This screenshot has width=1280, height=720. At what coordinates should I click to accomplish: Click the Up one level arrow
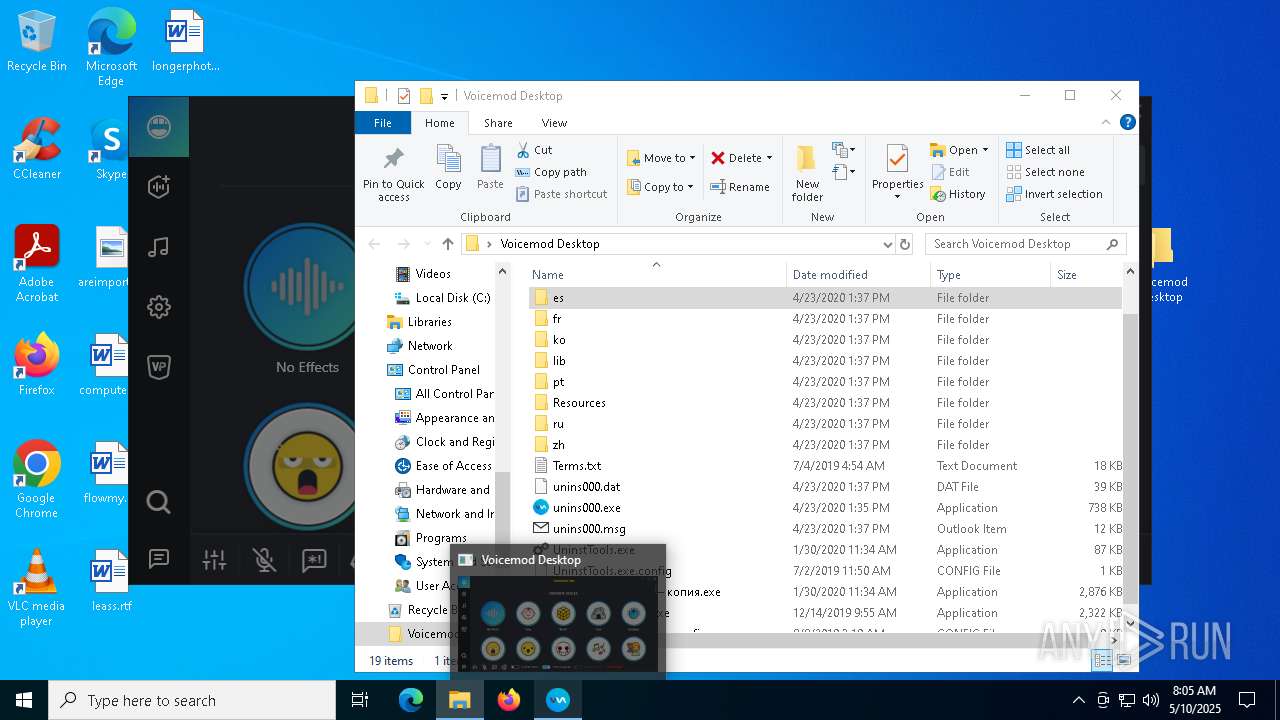pos(447,244)
